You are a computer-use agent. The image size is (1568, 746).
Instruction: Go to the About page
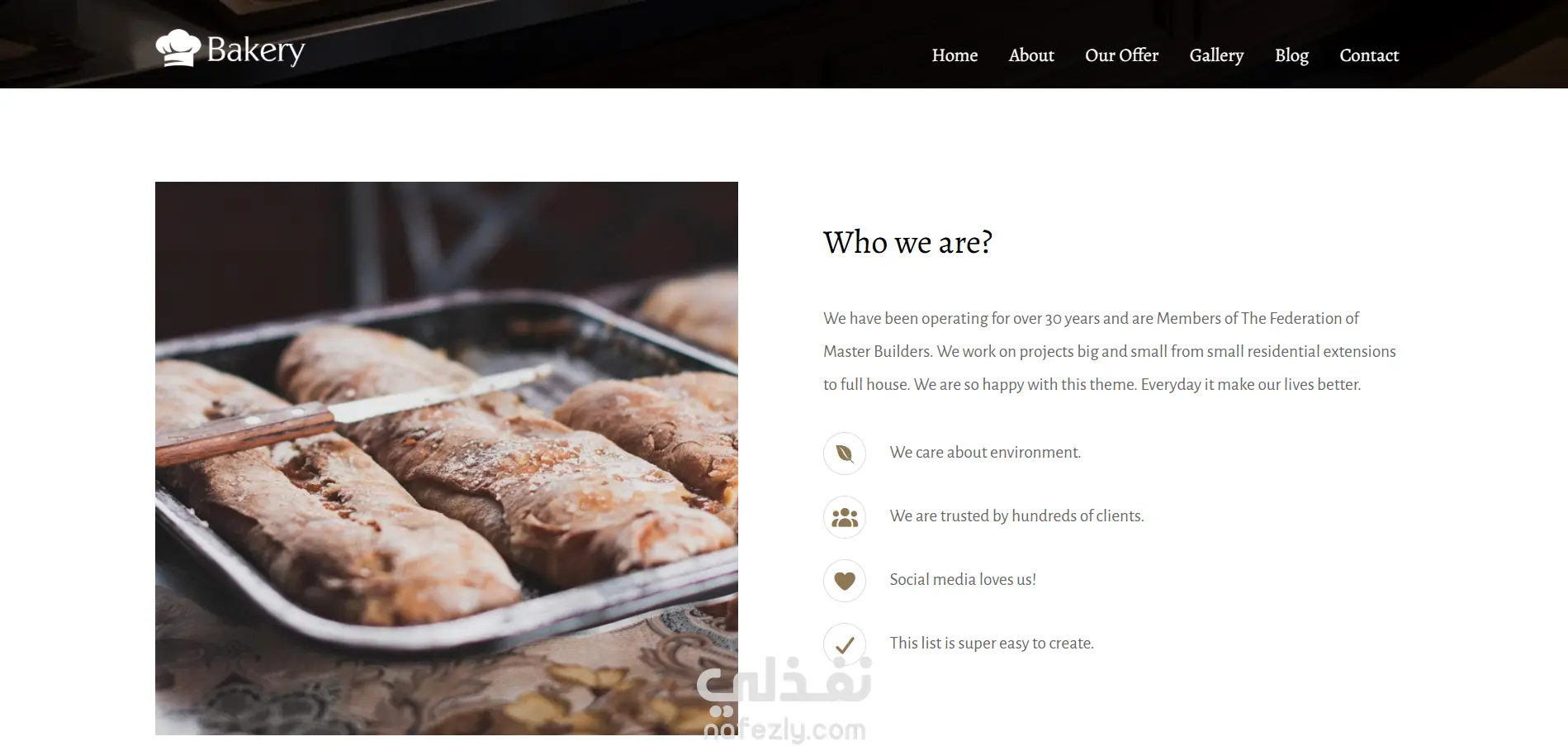point(1031,55)
